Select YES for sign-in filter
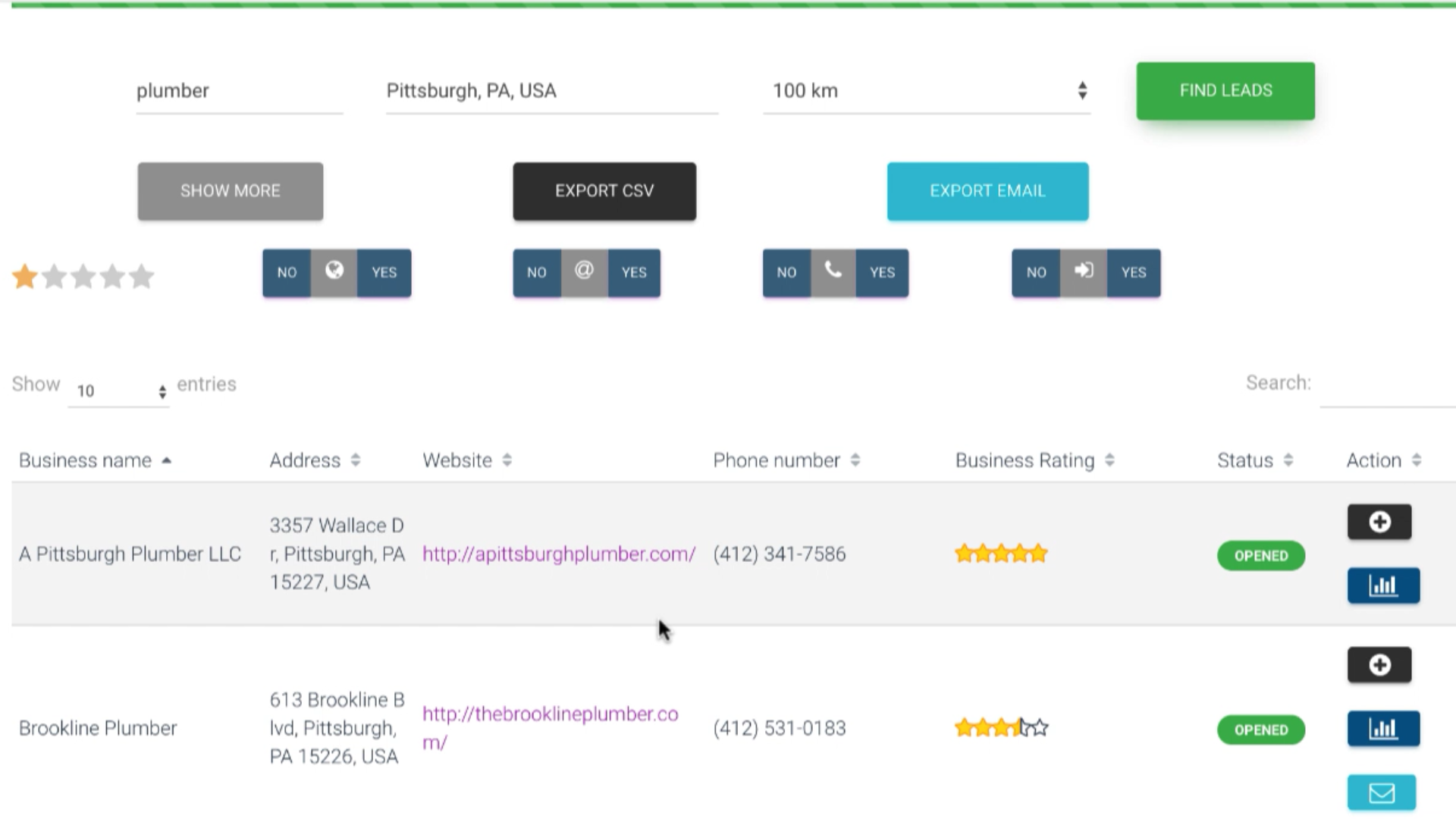Viewport: 1456px width, 819px height. 1134,272
